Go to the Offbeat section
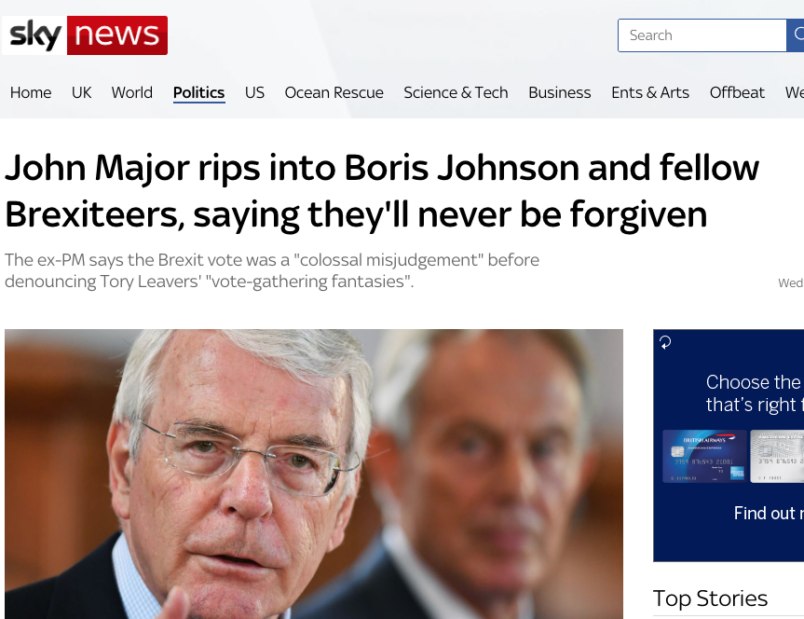The image size is (804, 619). [x=737, y=92]
